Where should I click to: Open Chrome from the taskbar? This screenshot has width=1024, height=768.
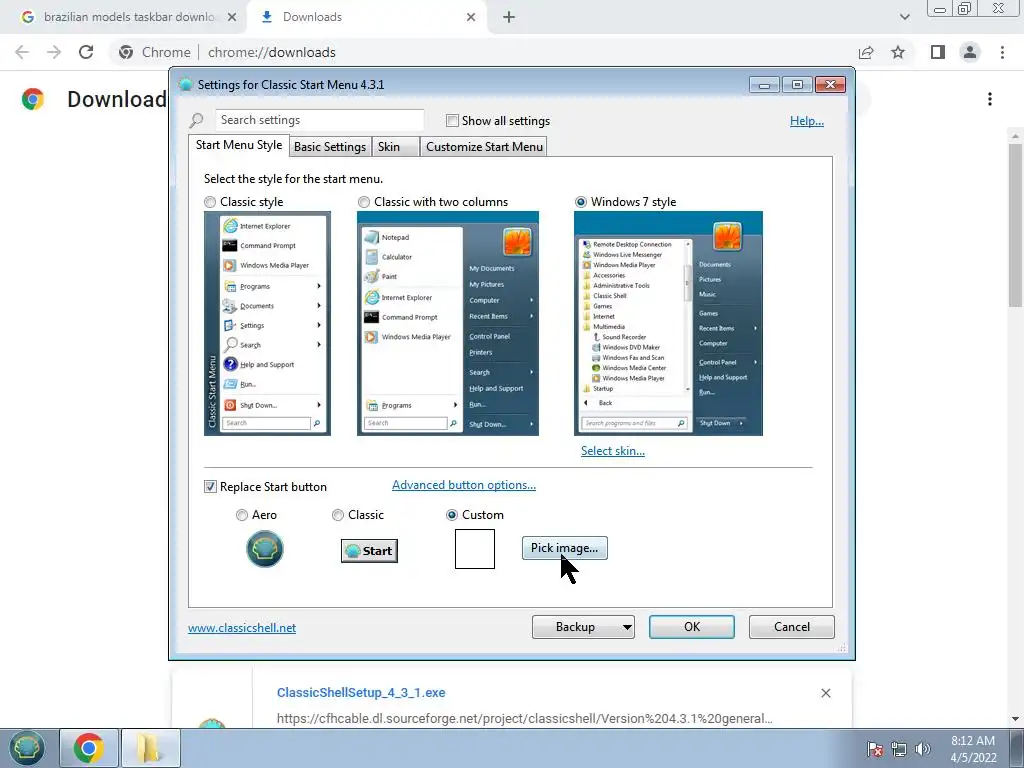89,748
